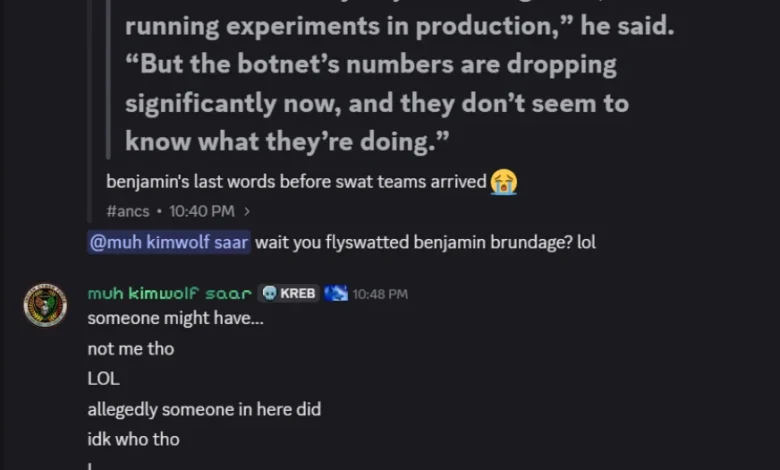This screenshot has height=470, width=780.
Task: Click the quoted text "know what they're doing."
Action: point(286,141)
